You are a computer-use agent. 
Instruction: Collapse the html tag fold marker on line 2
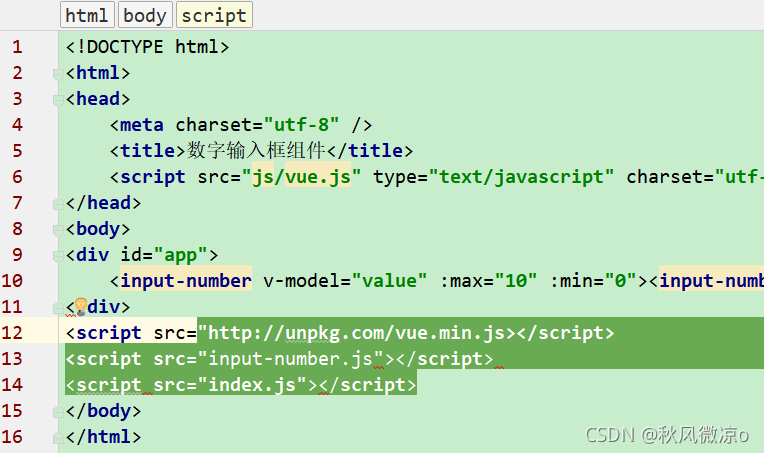click(58, 74)
